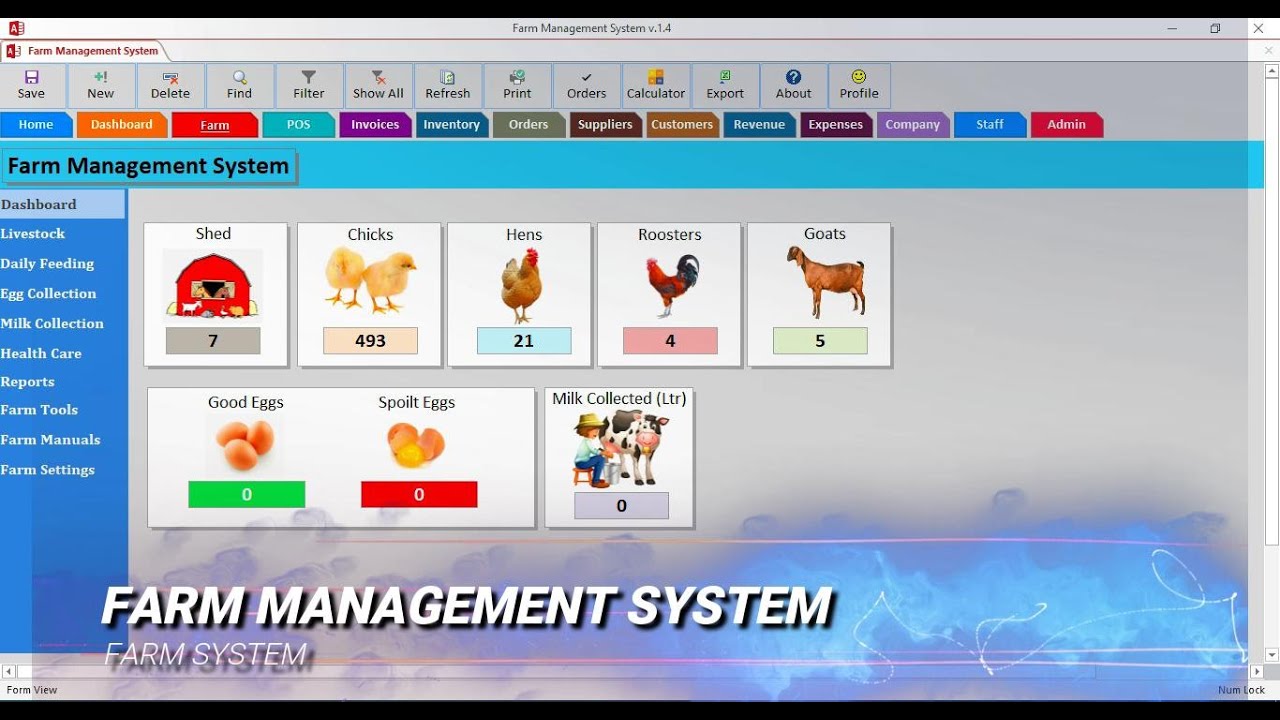Click the Goats picture

click(x=826, y=282)
